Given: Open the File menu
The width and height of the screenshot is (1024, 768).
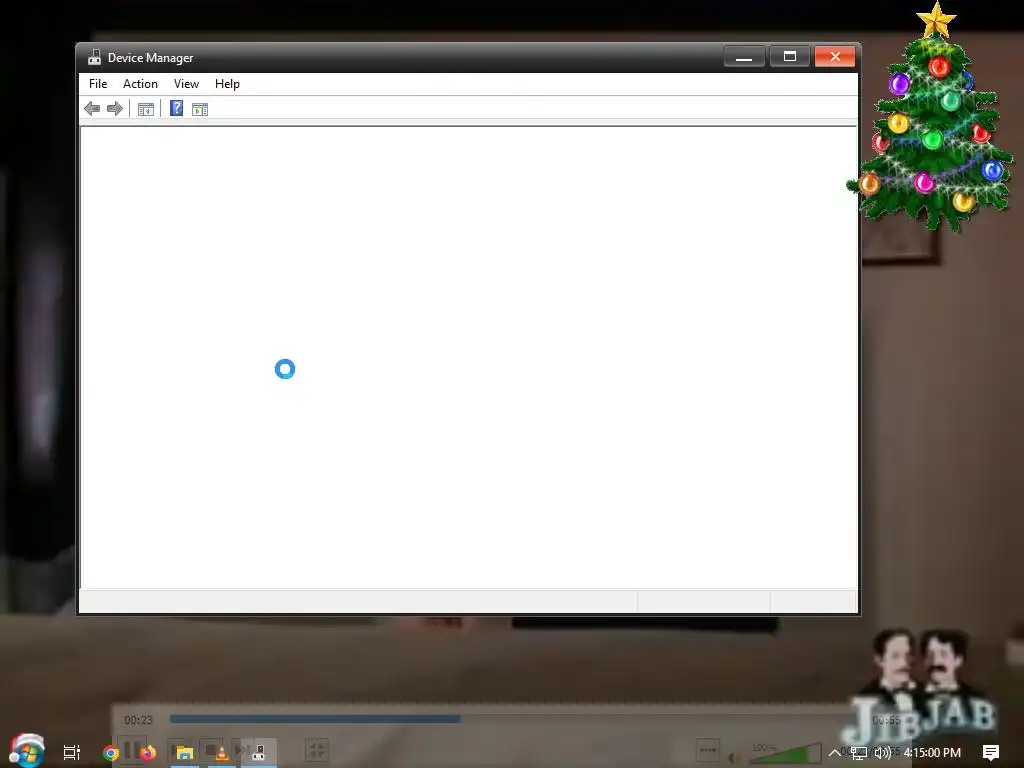Looking at the screenshot, I should (x=98, y=84).
